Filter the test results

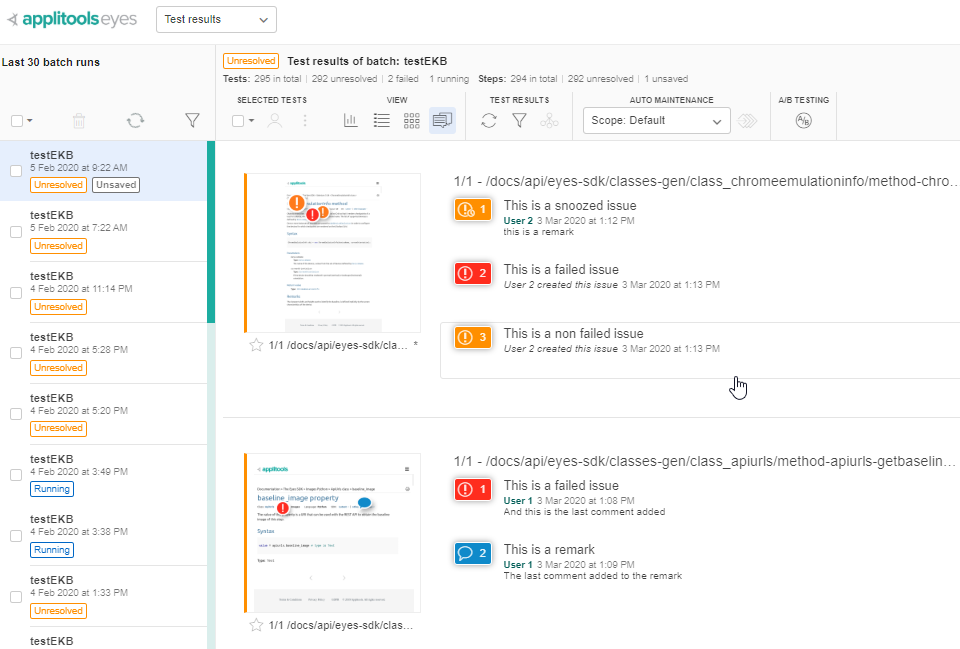[519, 121]
